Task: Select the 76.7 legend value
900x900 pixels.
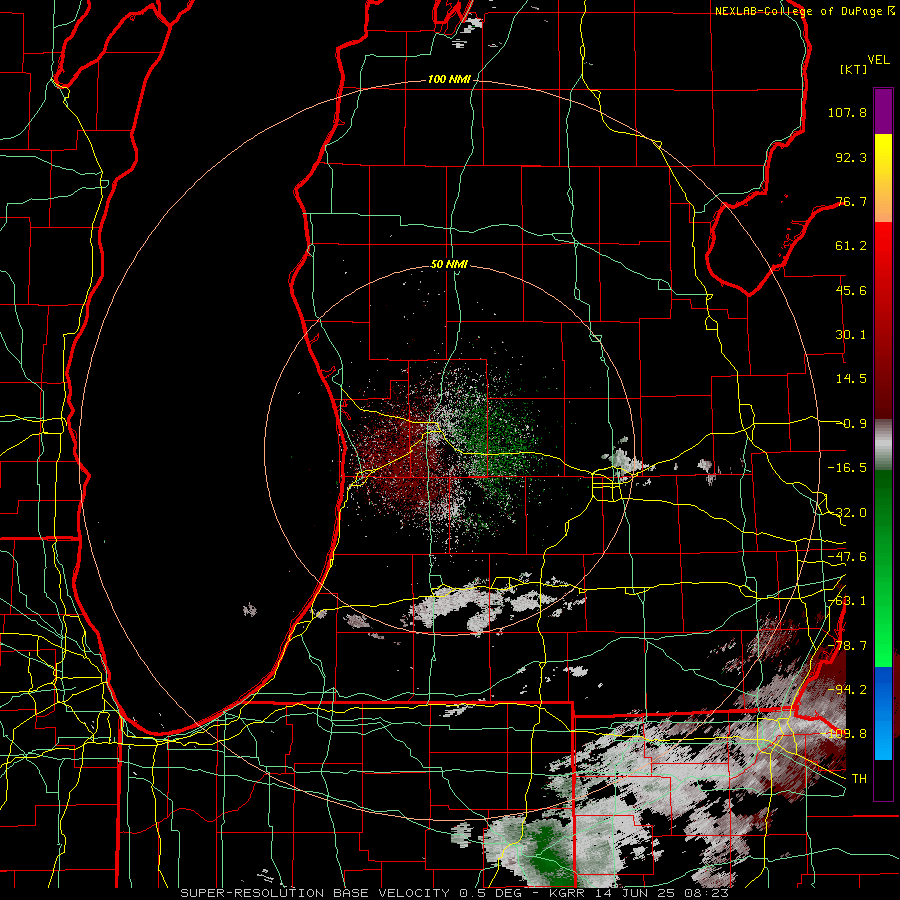Action: point(851,201)
